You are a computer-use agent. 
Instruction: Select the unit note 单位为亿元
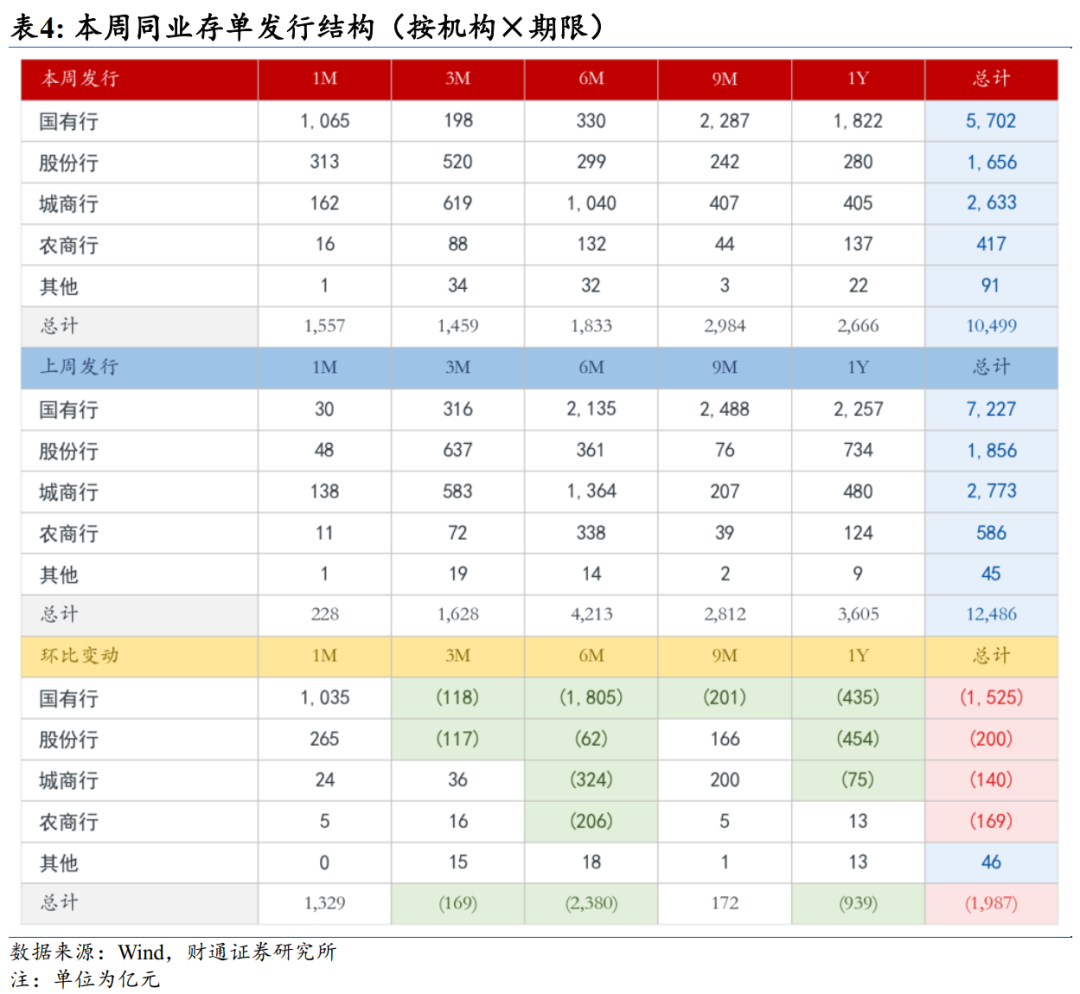107,979
